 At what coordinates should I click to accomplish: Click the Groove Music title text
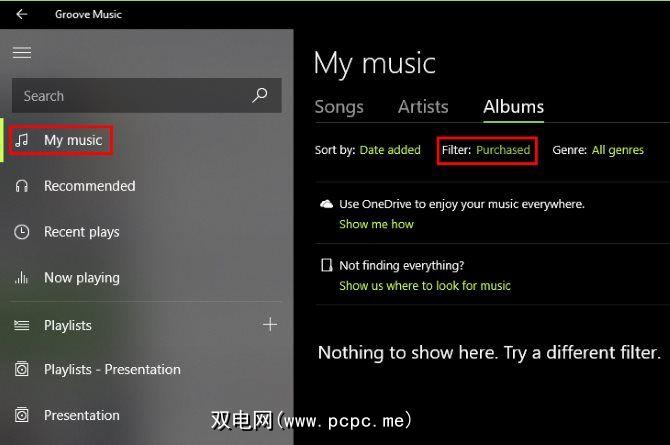click(x=88, y=14)
